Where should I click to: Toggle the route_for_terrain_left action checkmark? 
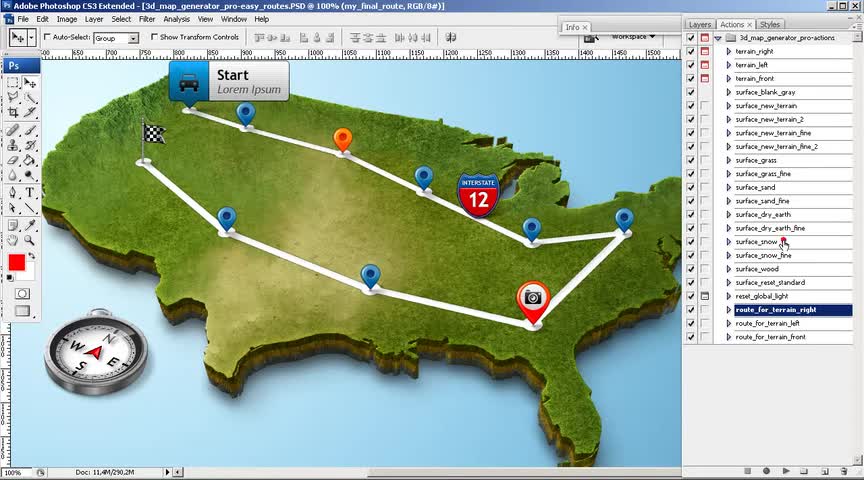(x=690, y=323)
